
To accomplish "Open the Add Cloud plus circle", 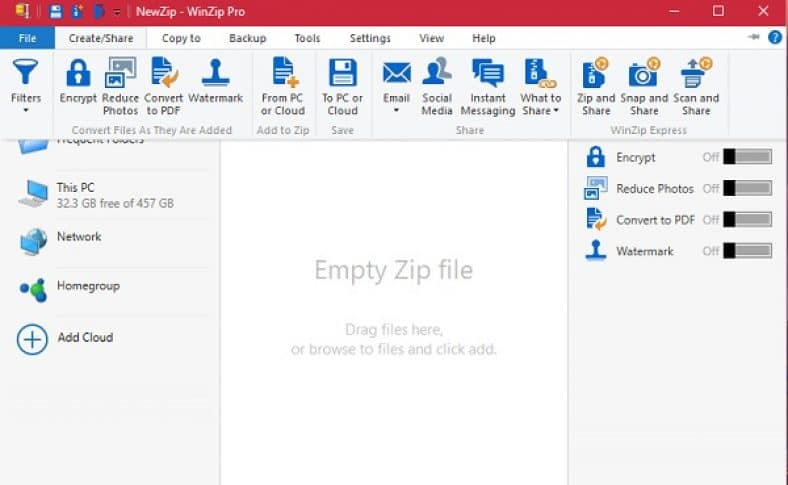I will point(32,339).
